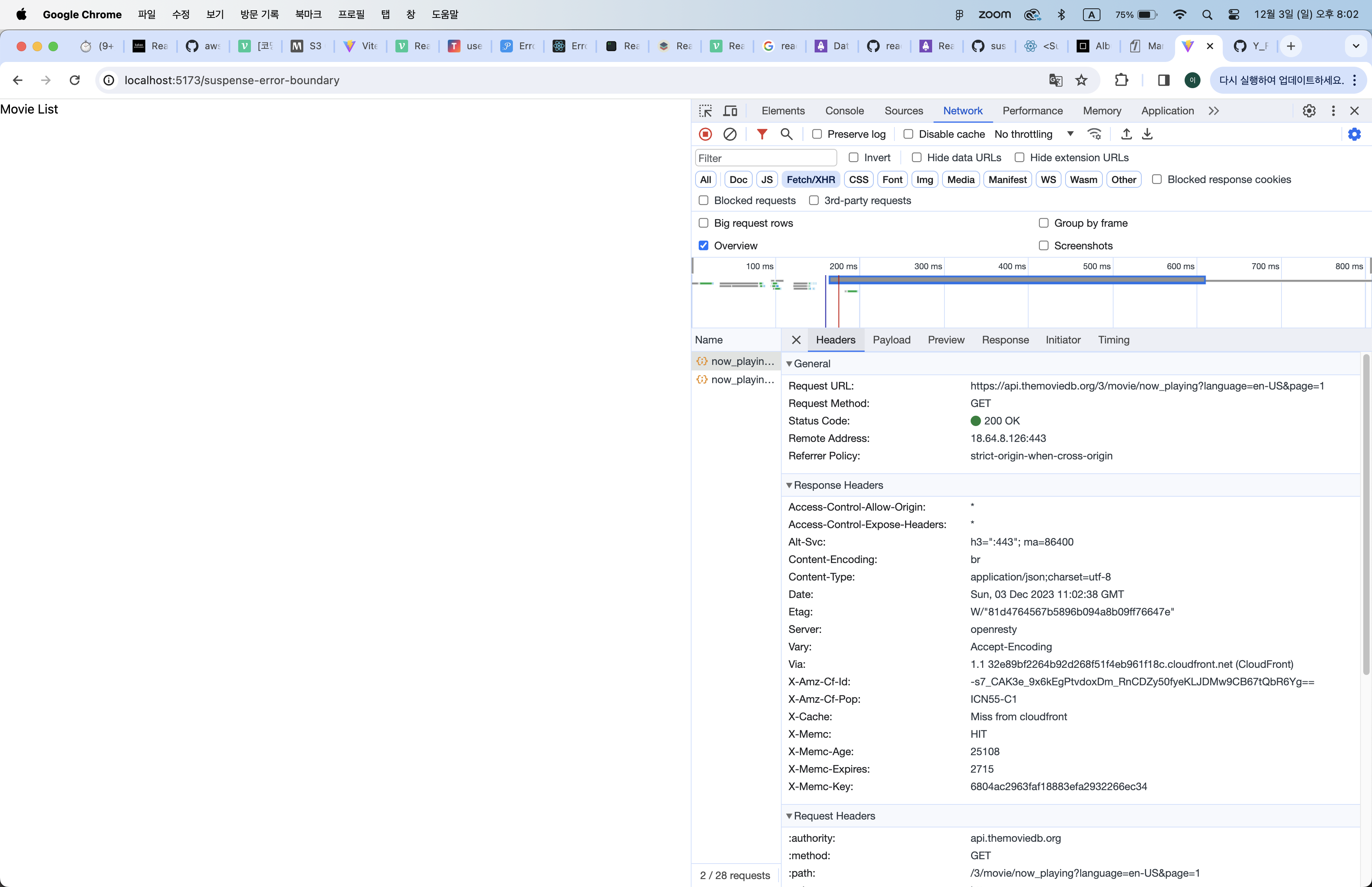
Task: Uncheck the Overview checkbox
Action: click(x=703, y=245)
